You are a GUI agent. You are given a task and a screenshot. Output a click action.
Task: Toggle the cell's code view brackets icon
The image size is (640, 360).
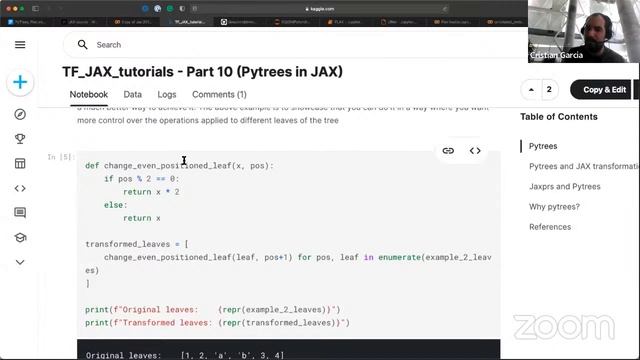[x=475, y=151]
